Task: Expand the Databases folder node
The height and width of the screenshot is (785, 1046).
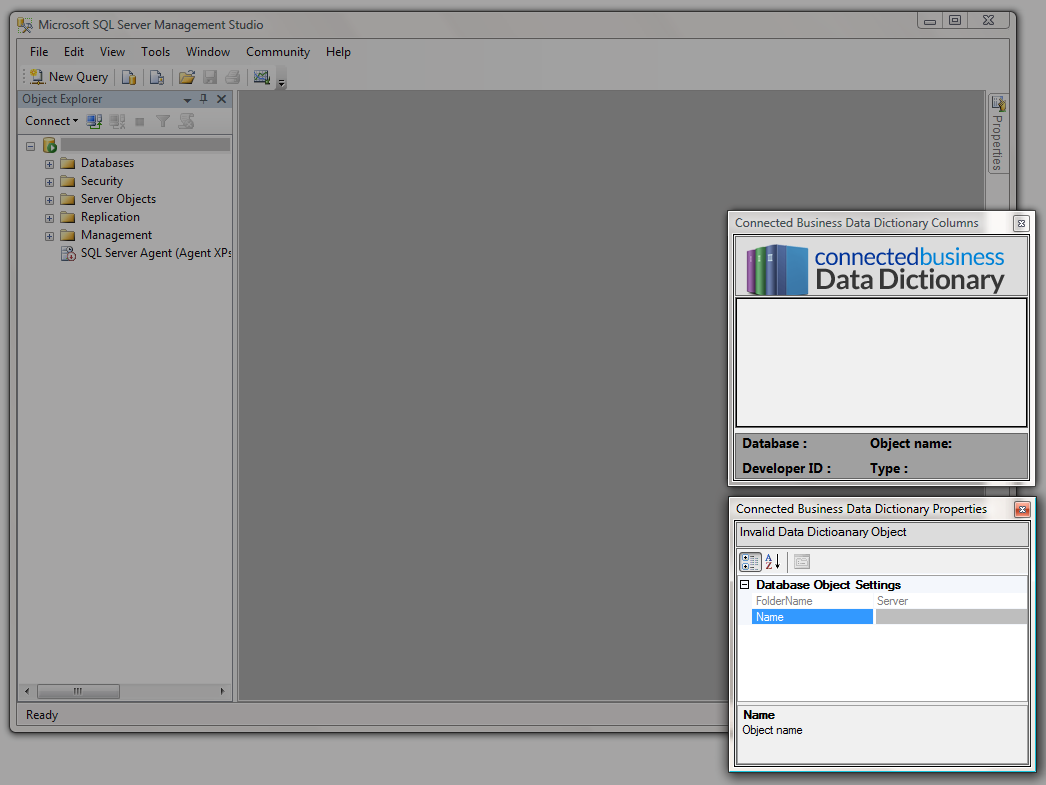Action: coord(49,164)
